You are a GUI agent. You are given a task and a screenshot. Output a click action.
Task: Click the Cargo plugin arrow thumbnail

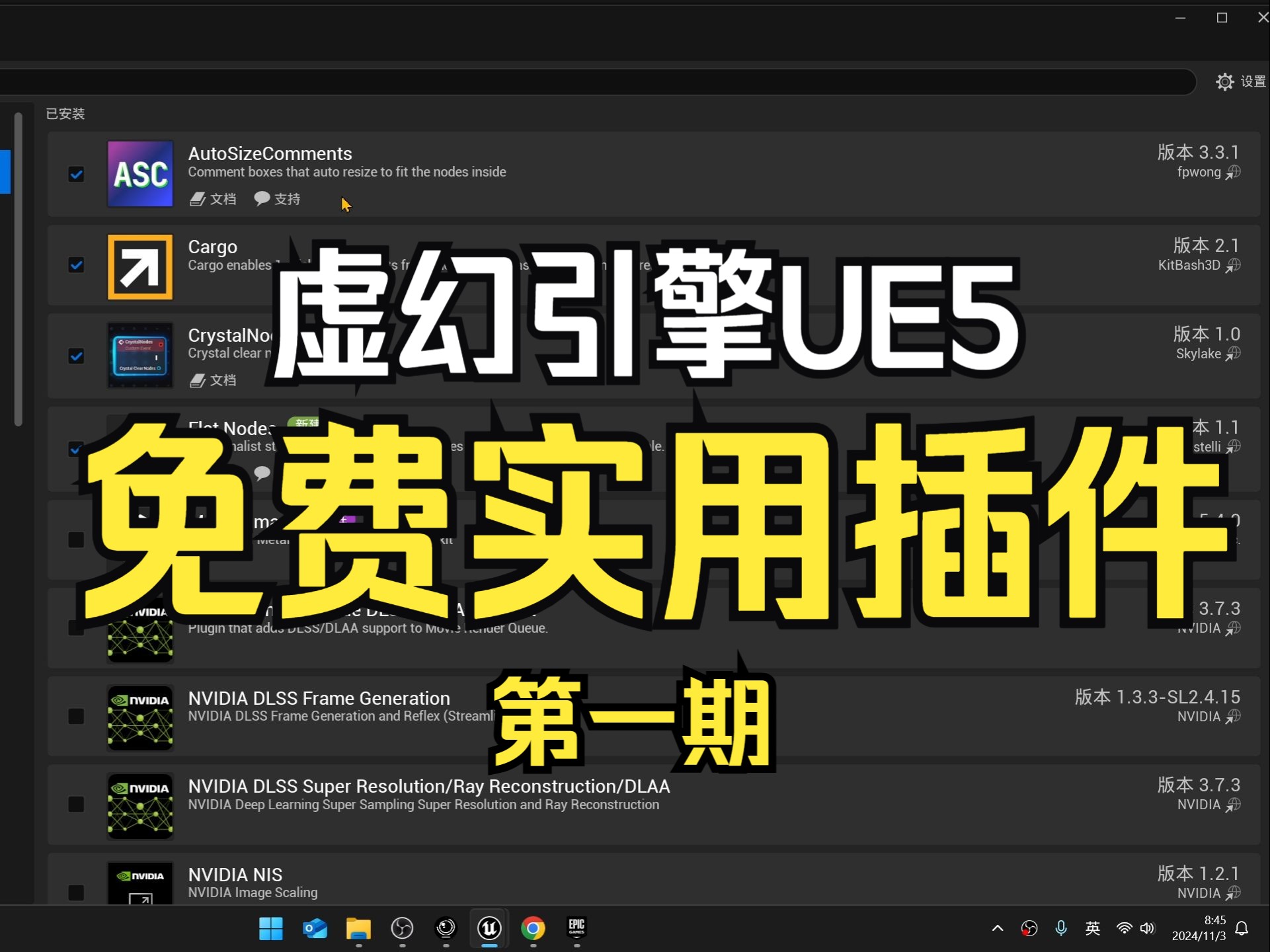click(139, 266)
